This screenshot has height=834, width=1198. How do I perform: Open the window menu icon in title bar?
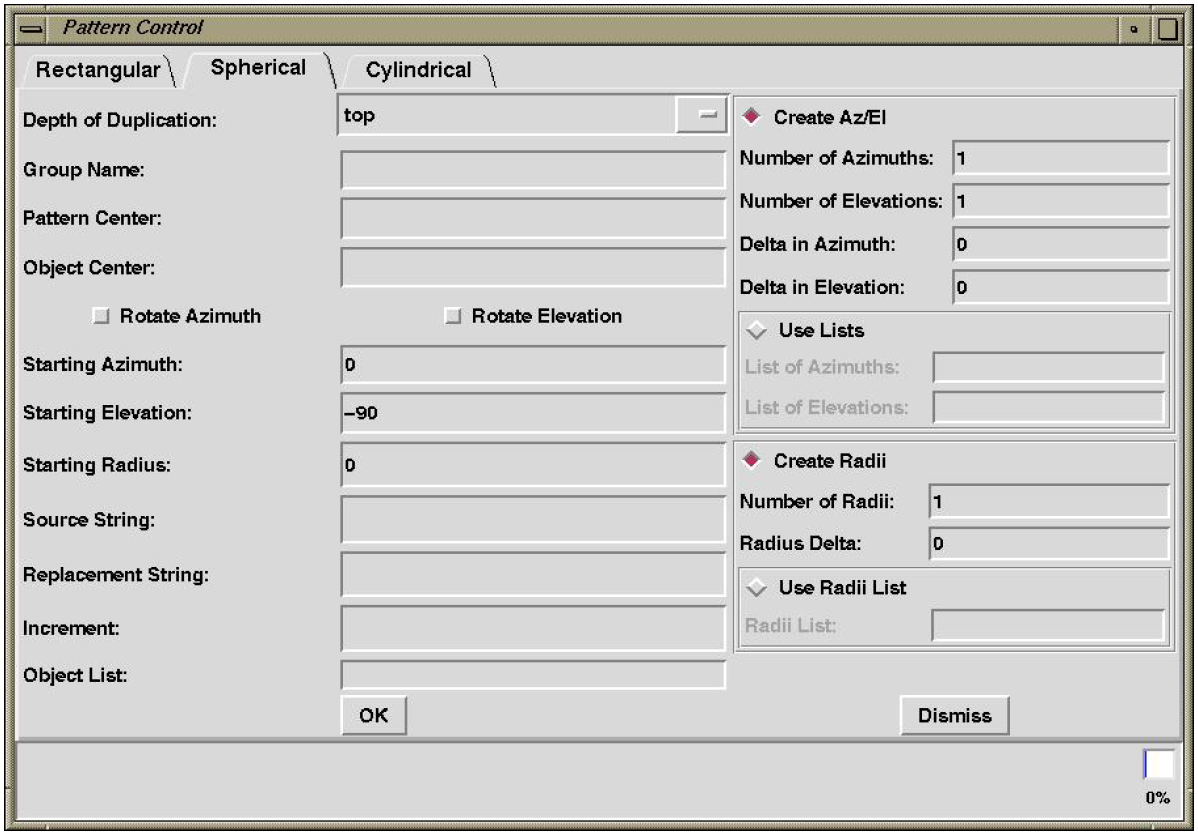pyautogui.click(x=31, y=29)
